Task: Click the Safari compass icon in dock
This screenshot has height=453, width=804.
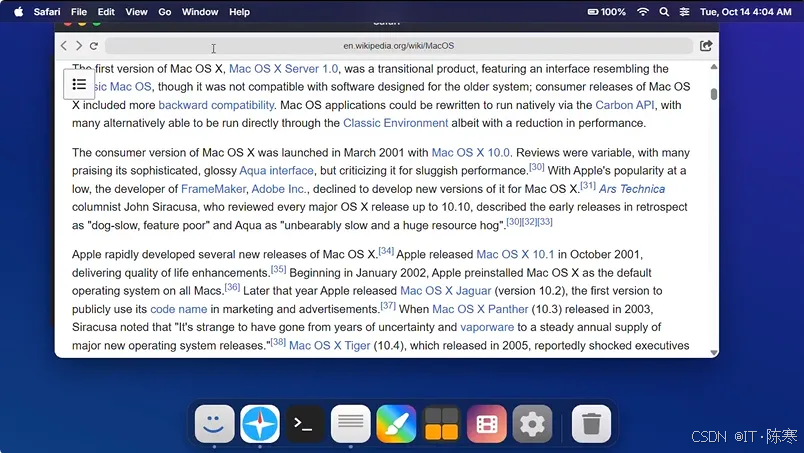Action: 260,424
